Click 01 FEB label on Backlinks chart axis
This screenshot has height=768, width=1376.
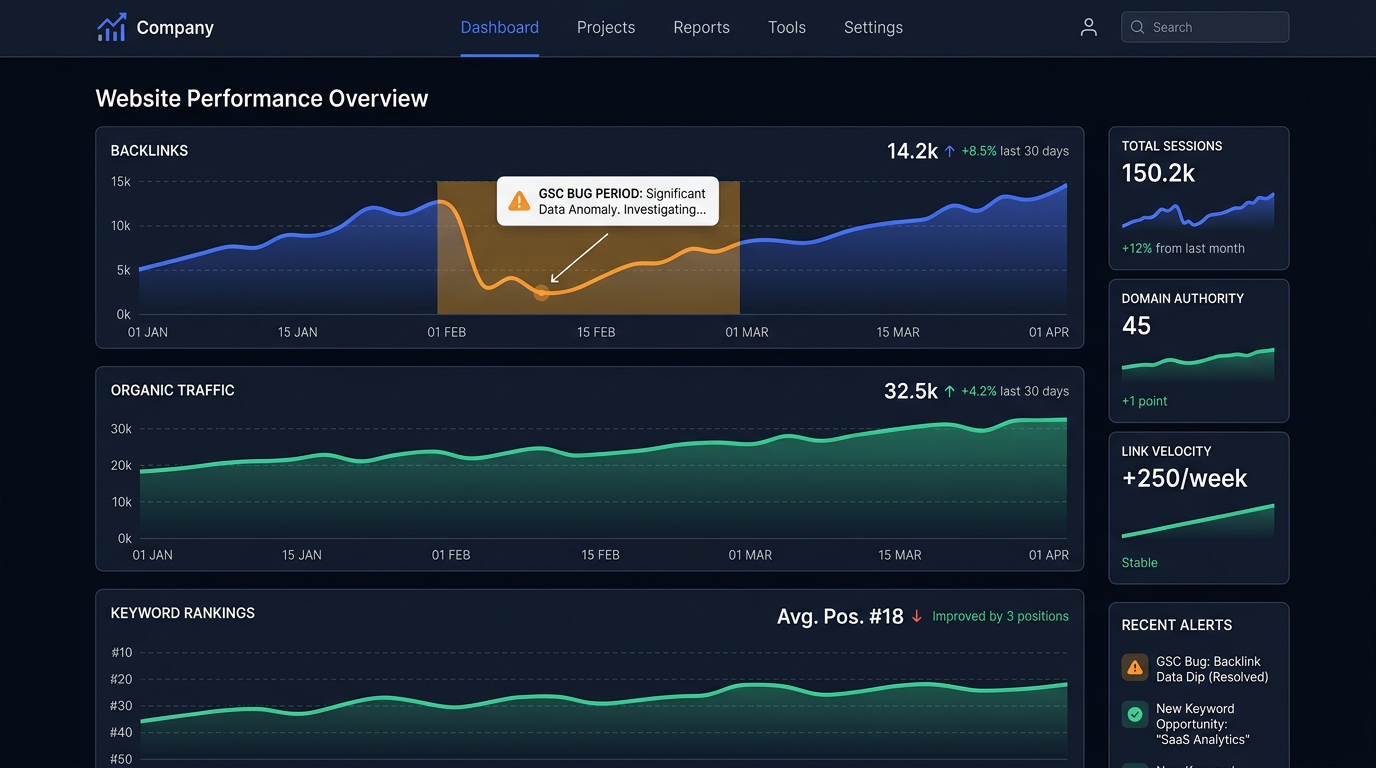[447, 332]
